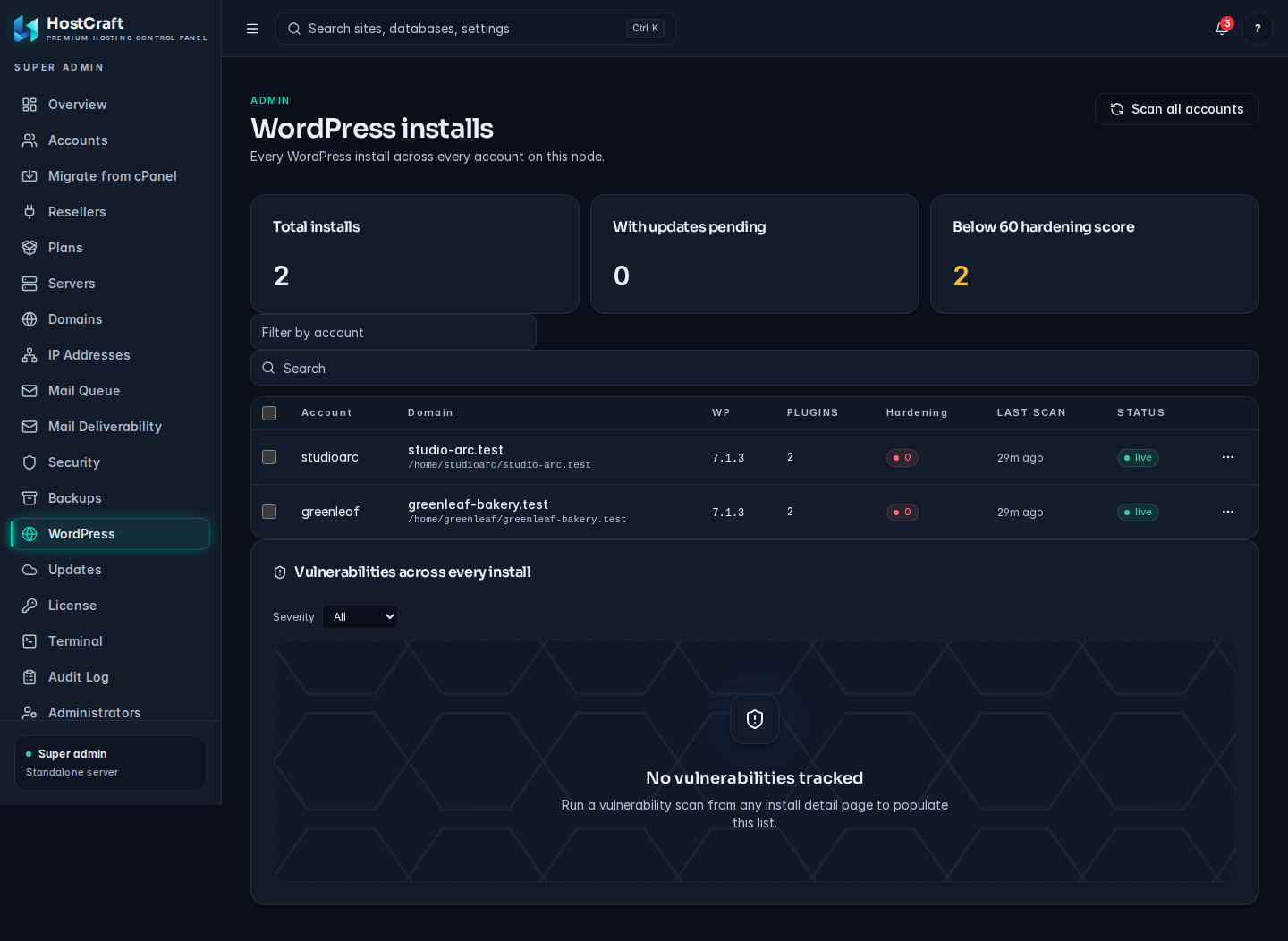Image resolution: width=1288 pixels, height=941 pixels.
Task: Click the shield icon beside the Vulnerabilities heading
Action: tap(280, 572)
